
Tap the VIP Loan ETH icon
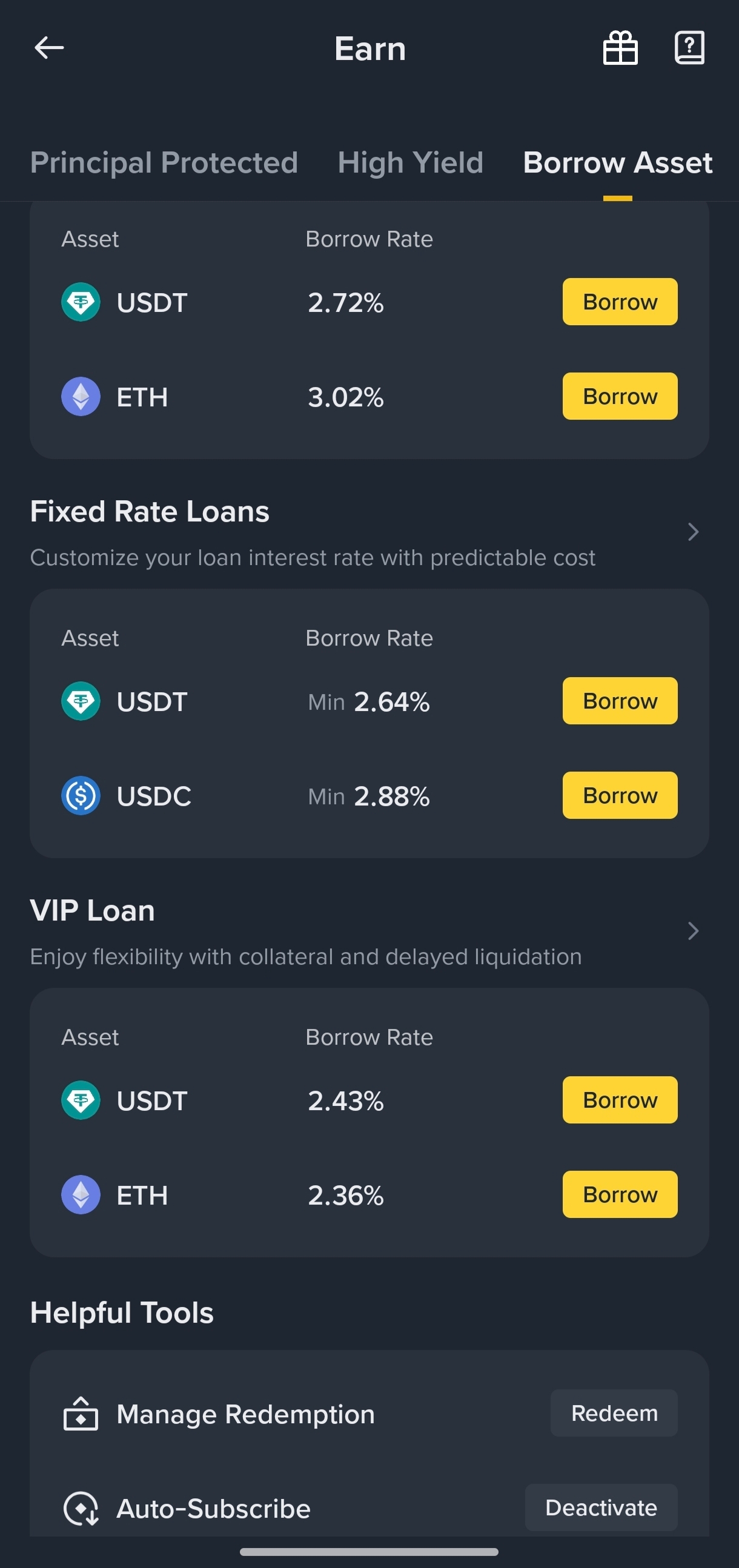pos(81,1194)
